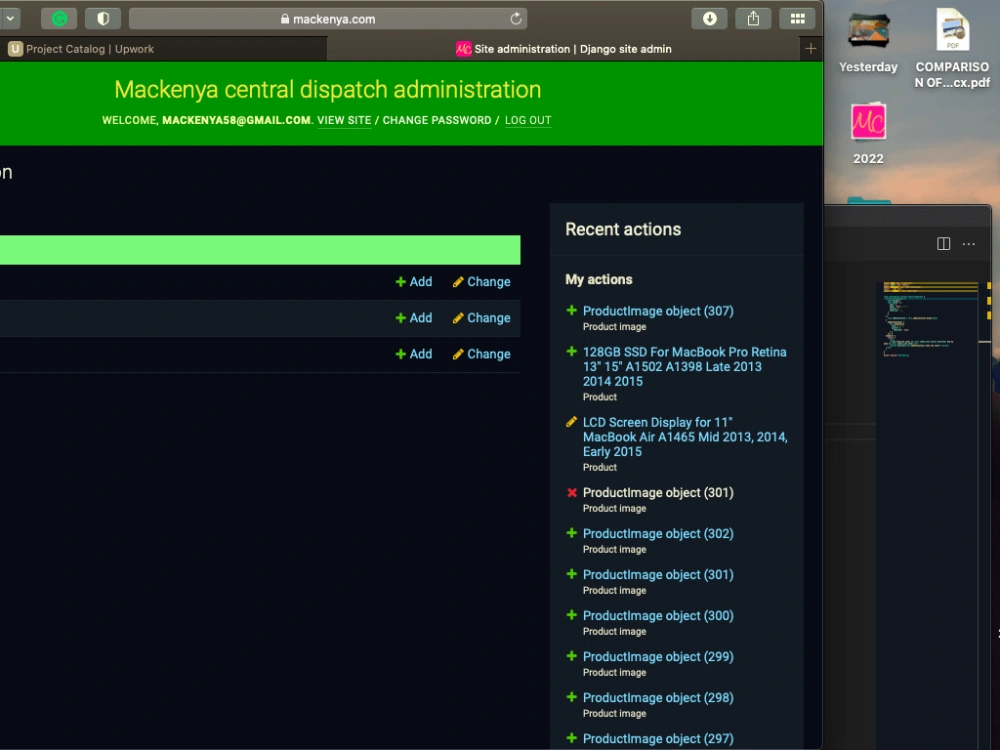Click the red delete icon beside ProductImage object (301)
The height and width of the screenshot is (750, 1000).
click(571, 492)
